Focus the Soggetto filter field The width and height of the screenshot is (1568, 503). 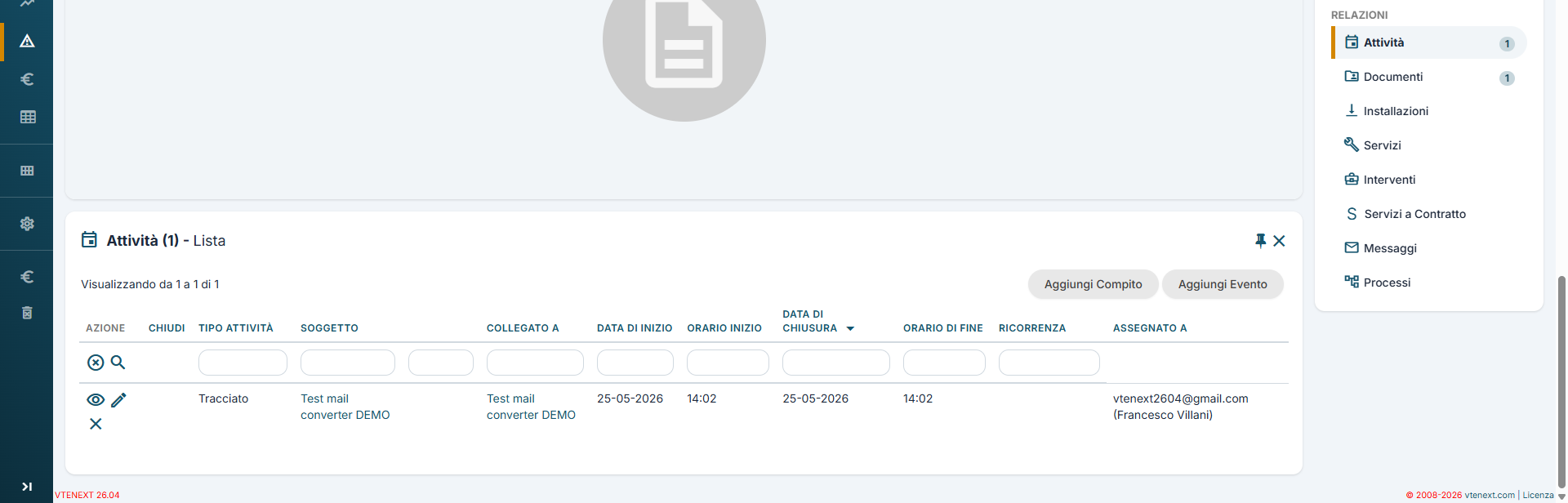(x=348, y=363)
